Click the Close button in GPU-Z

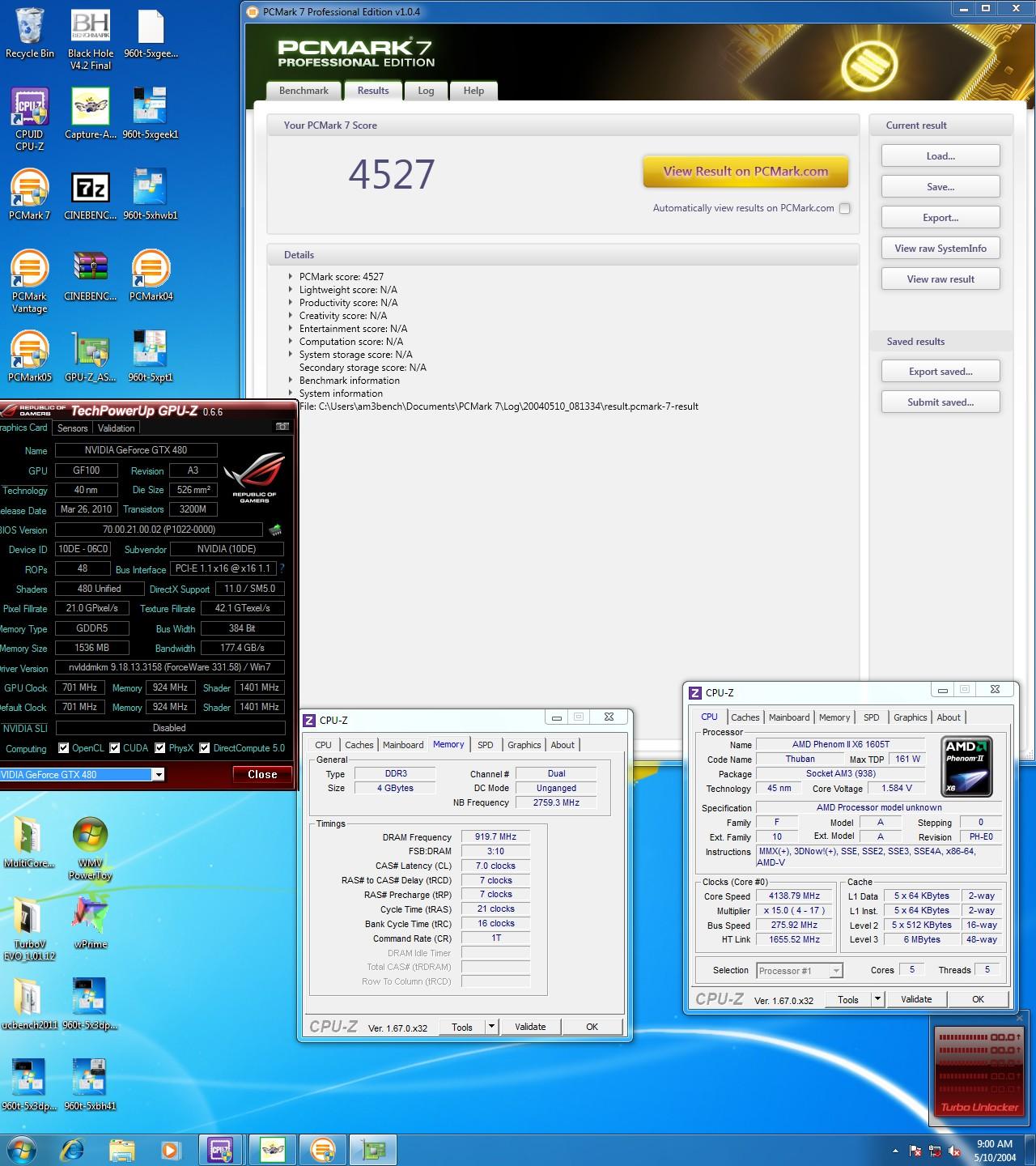pos(262,775)
